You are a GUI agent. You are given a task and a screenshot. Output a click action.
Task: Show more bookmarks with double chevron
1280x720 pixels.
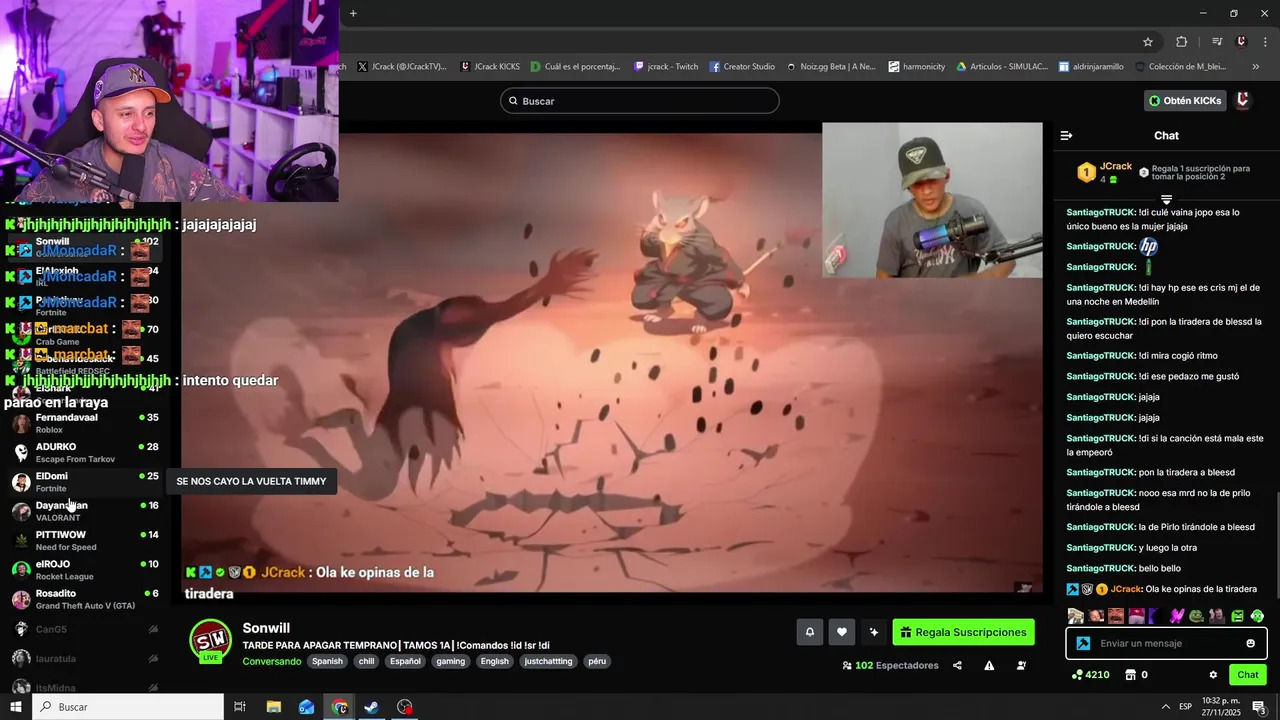tap(1255, 67)
